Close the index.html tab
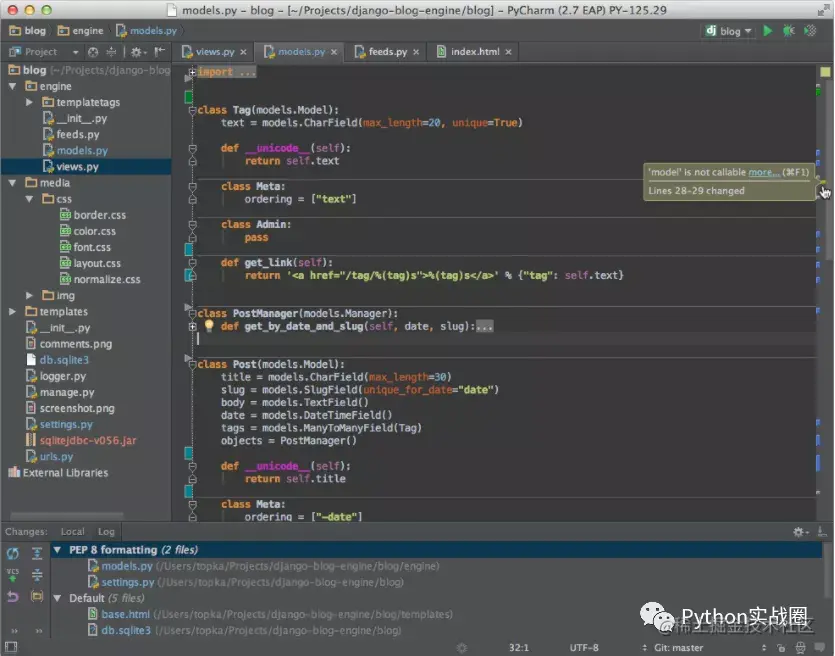This screenshot has height=656, width=835. (509, 52)
